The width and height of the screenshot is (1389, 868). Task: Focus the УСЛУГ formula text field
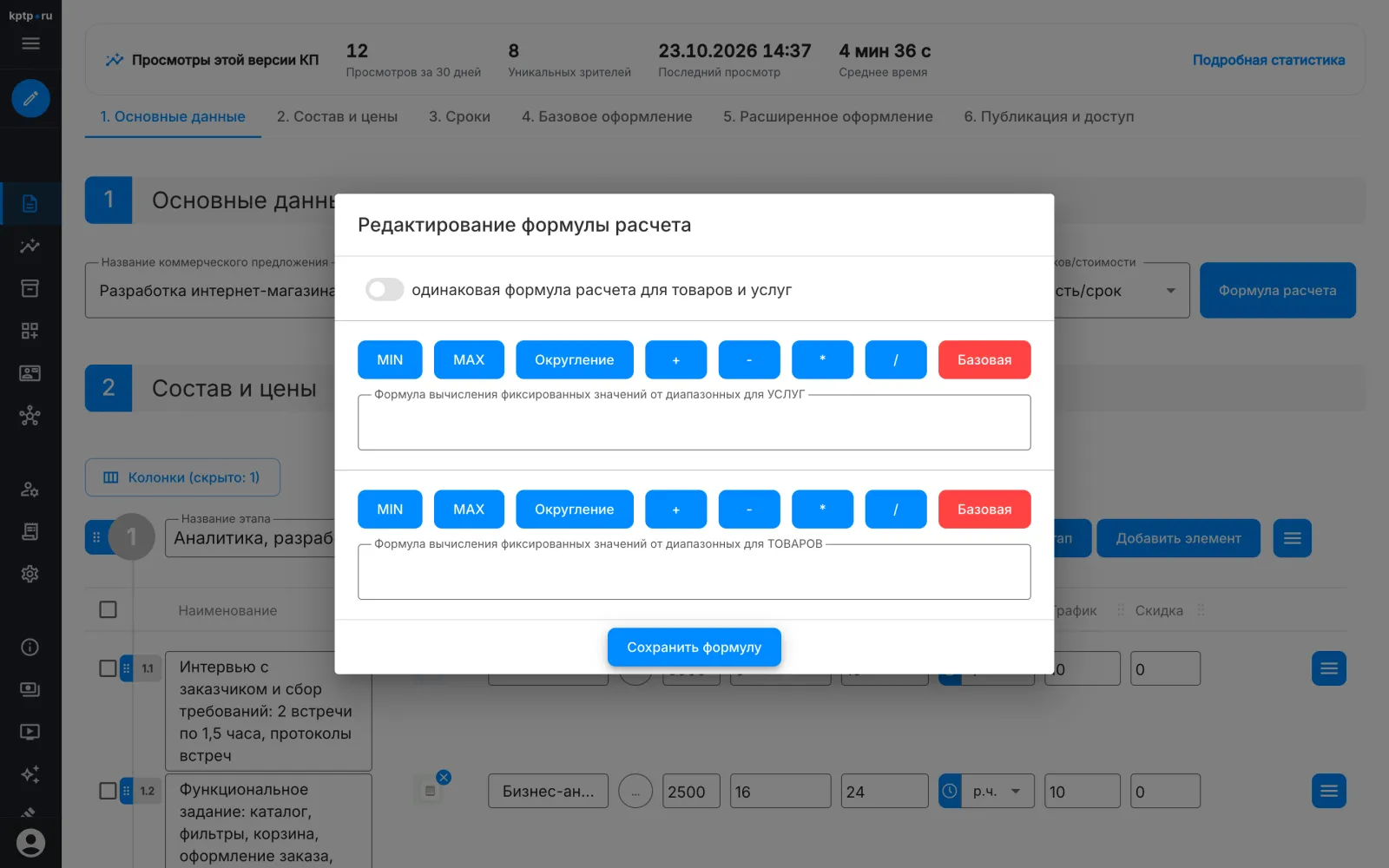(x=694, y=423)
